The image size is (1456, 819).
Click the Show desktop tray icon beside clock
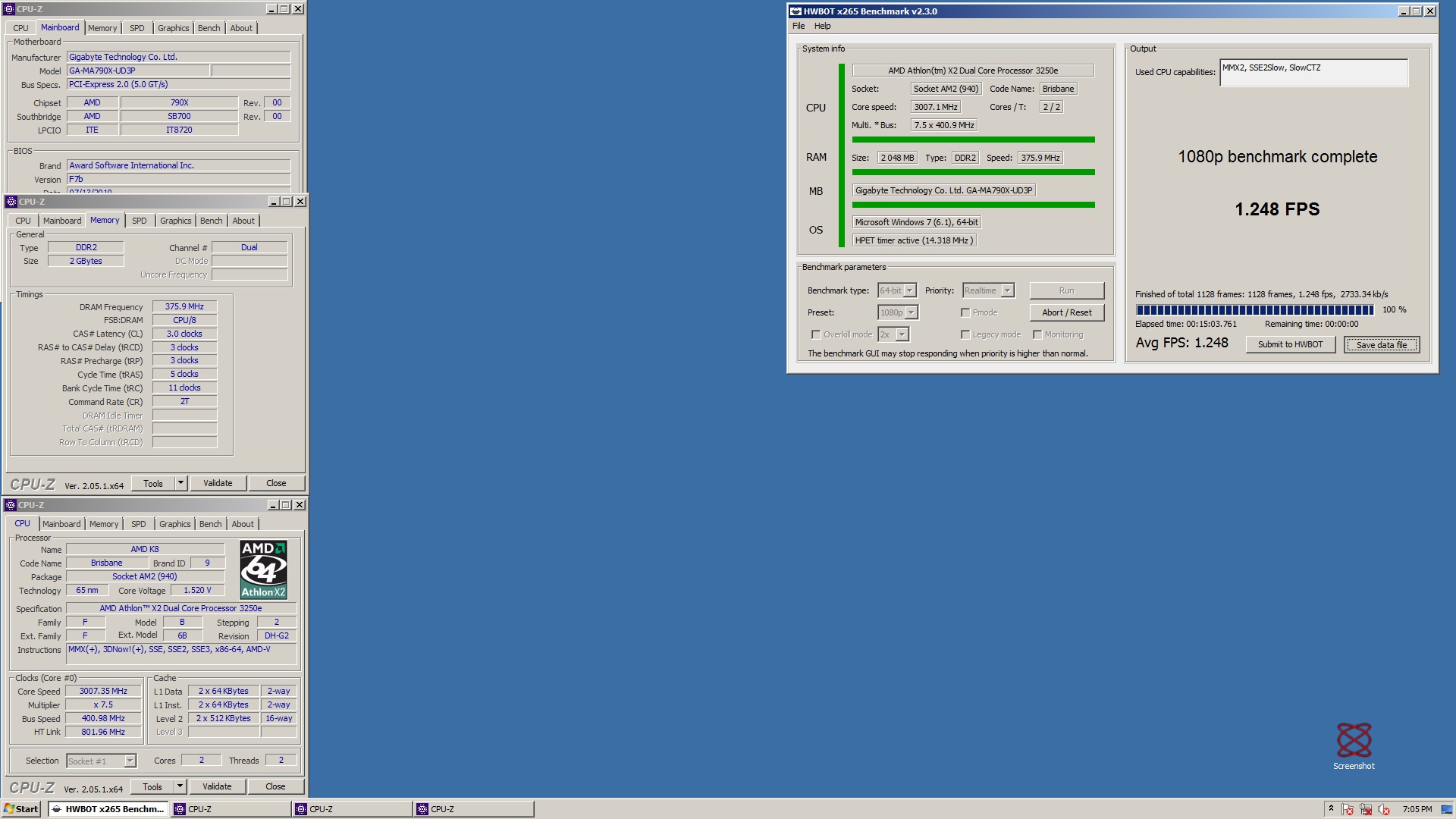pyautogui.click(x=1446, y=809)
